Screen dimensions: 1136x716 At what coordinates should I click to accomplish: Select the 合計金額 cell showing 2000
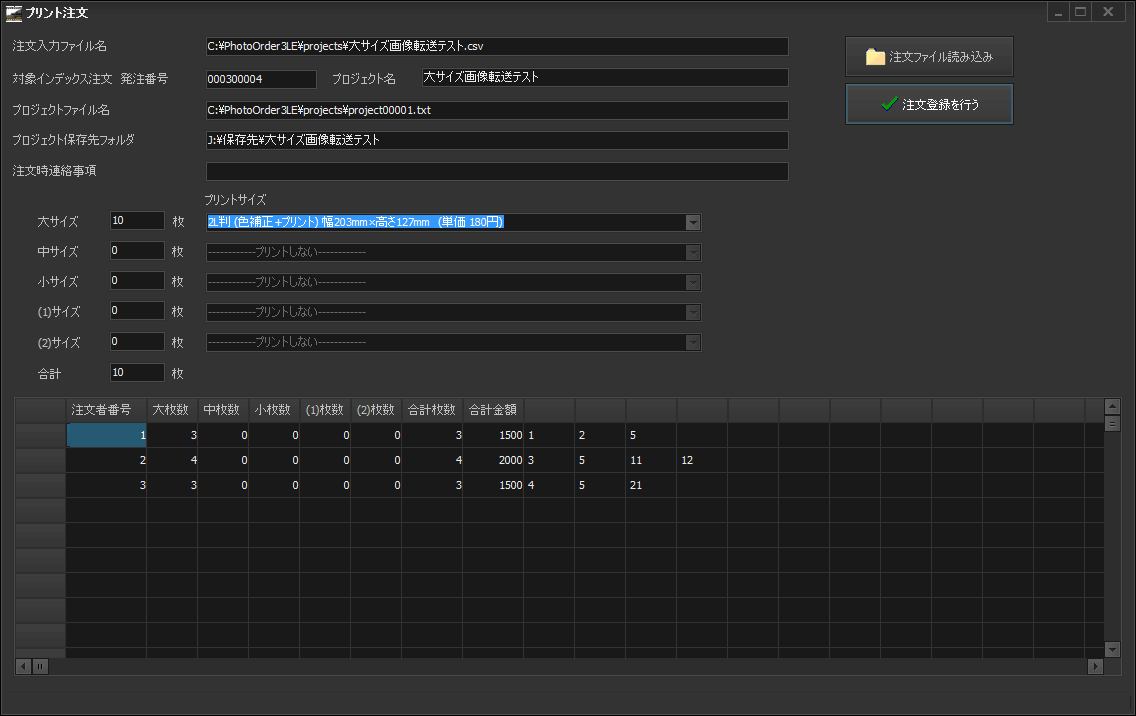coord(493,460)
